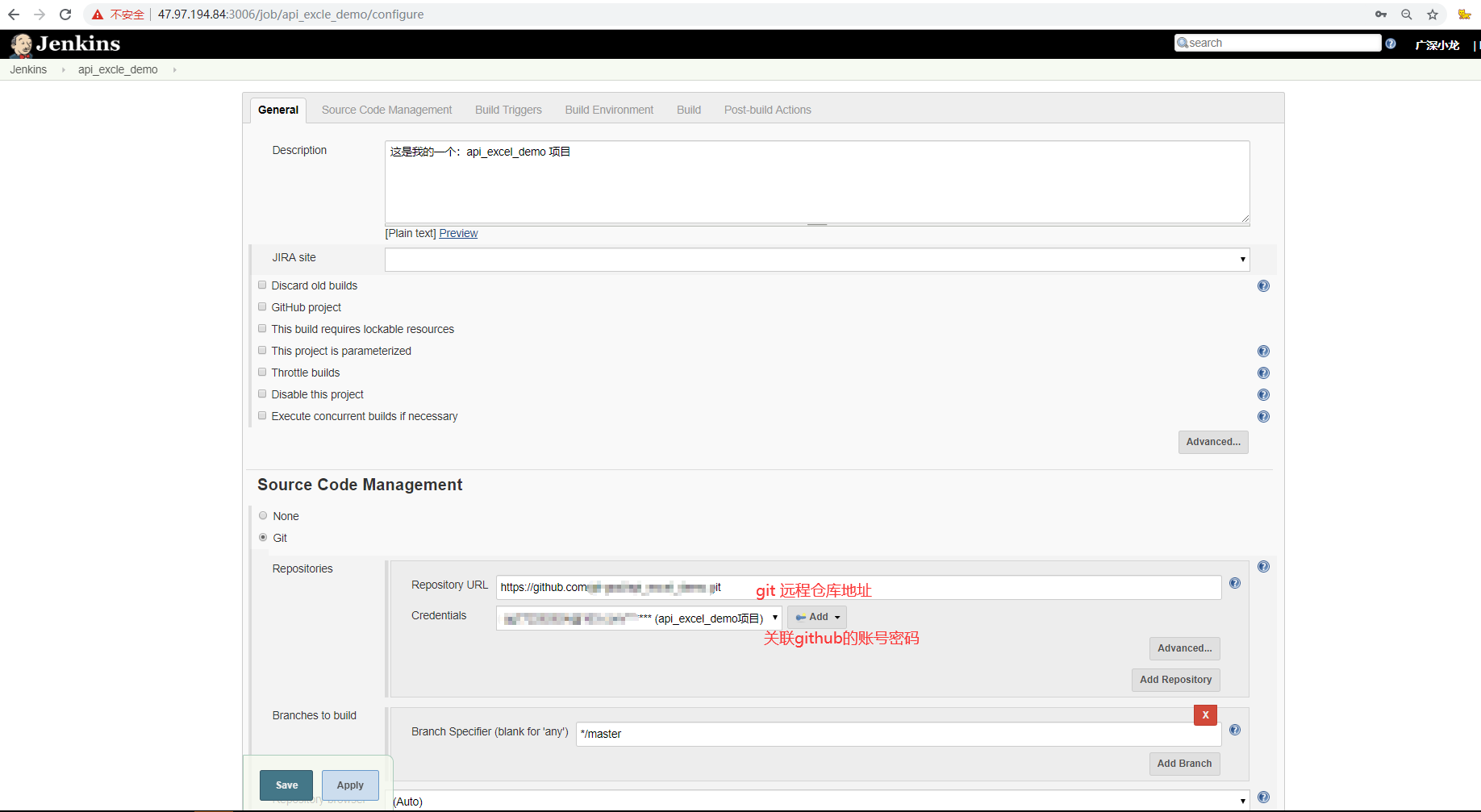Expand the Add credentials dropdown button
This screenshot has height=812, width=1481.
[x=817, y=618]
